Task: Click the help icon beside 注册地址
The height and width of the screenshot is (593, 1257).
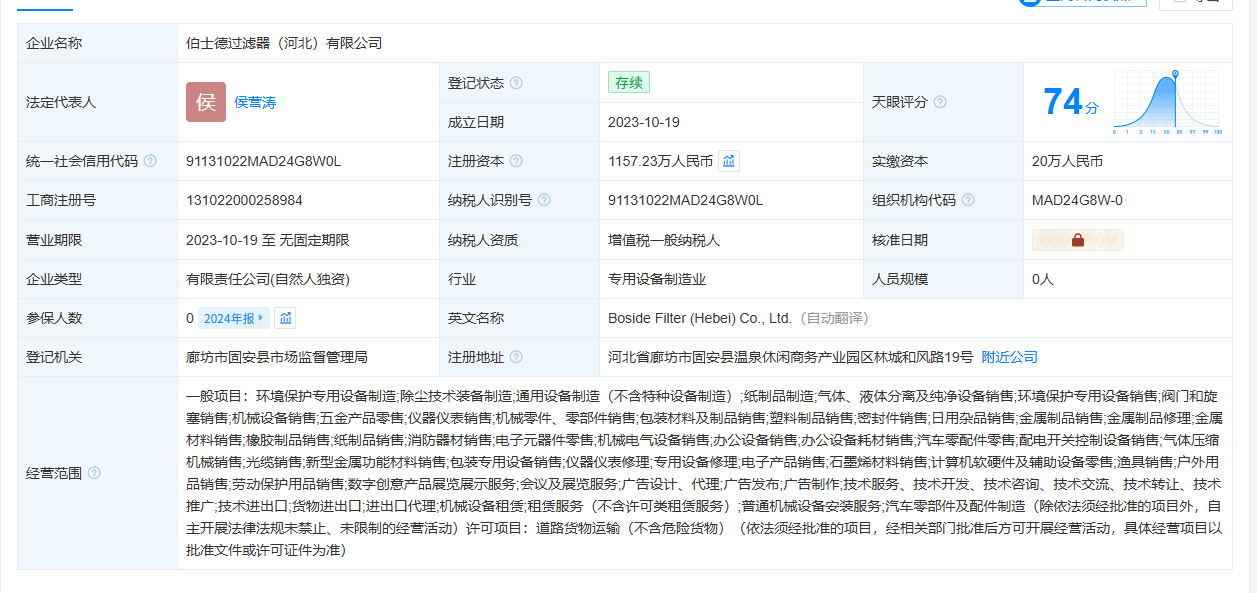Action: [516, 357]
